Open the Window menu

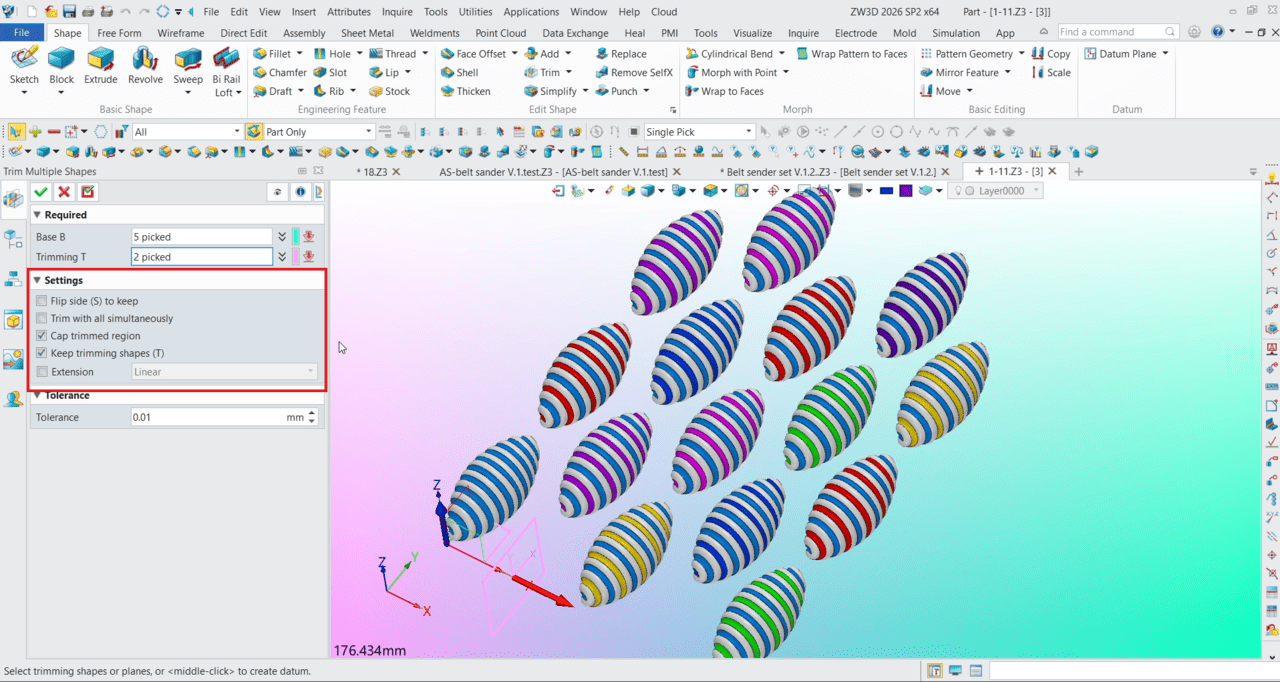point(588,11)
